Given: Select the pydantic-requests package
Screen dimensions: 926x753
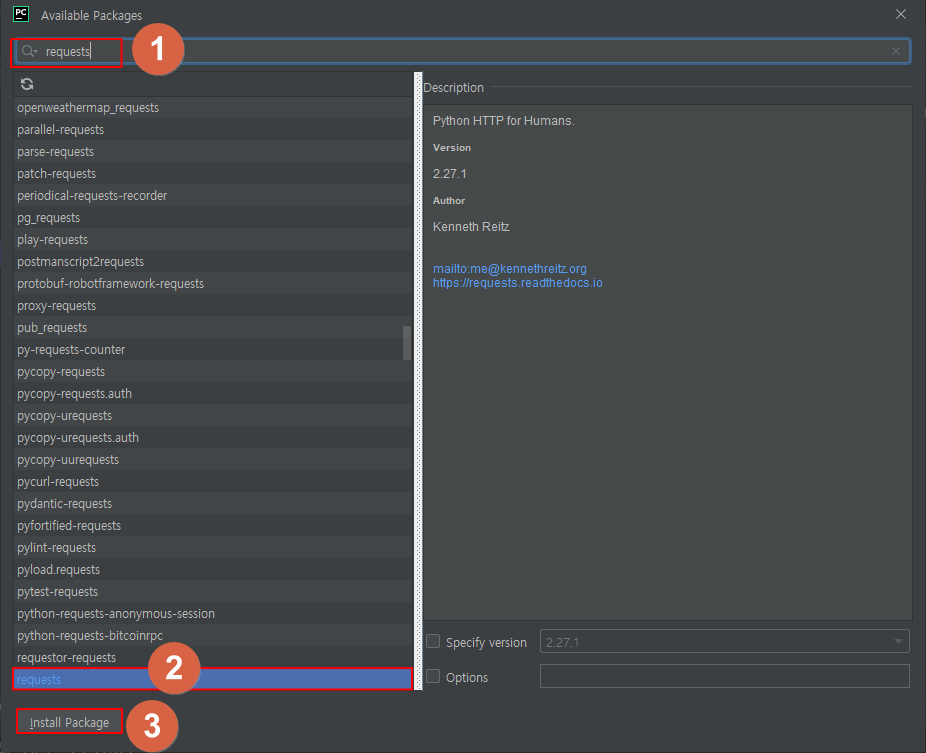Looking at the screenshot, I should click(x=213, y=503).
